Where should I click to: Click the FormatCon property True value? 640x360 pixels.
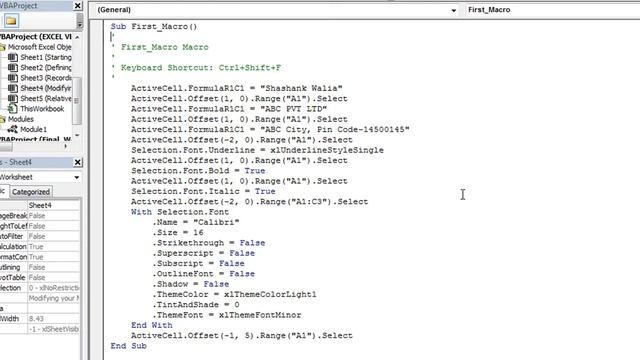[53, 257]
